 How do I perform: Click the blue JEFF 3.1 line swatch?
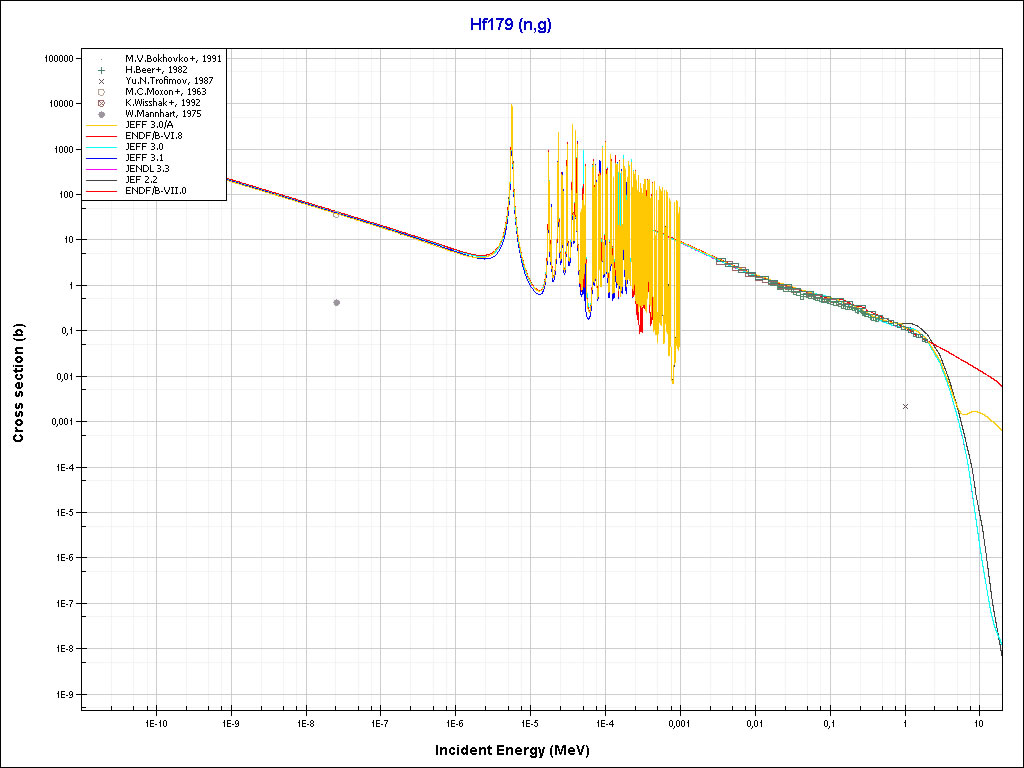(102, 158)
